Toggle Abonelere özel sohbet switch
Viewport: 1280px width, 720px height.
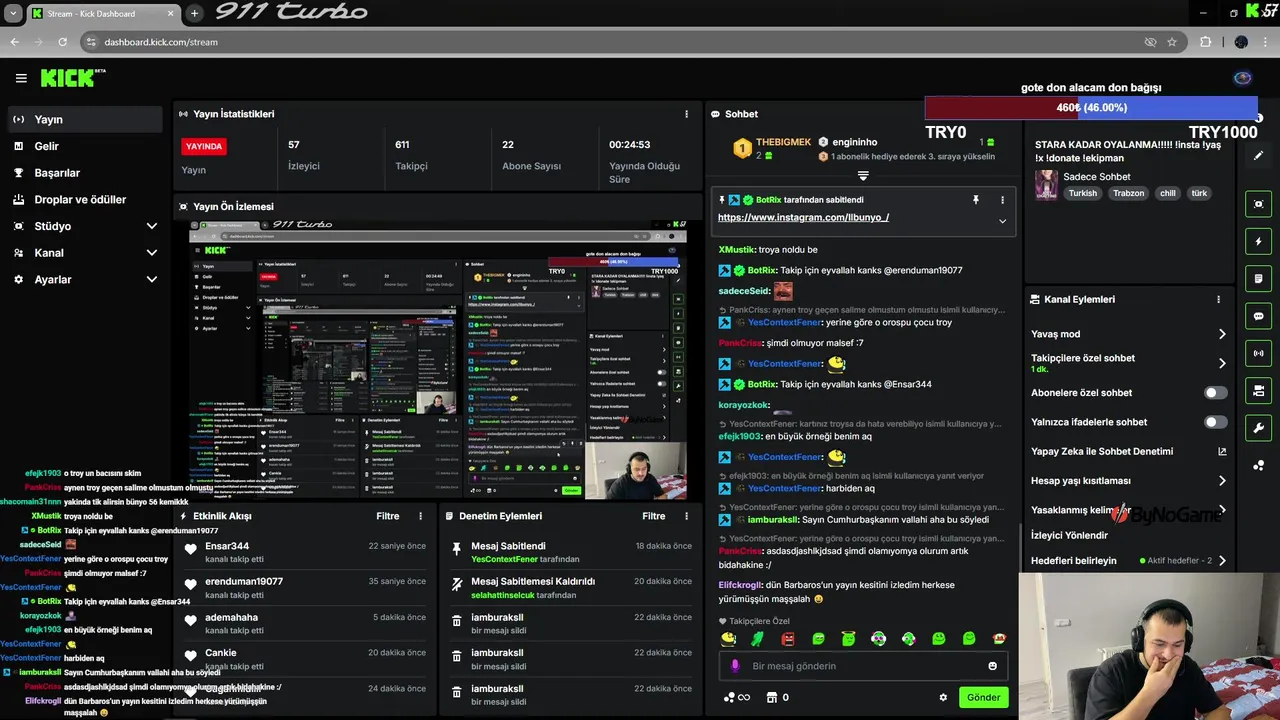(1215, 393)
